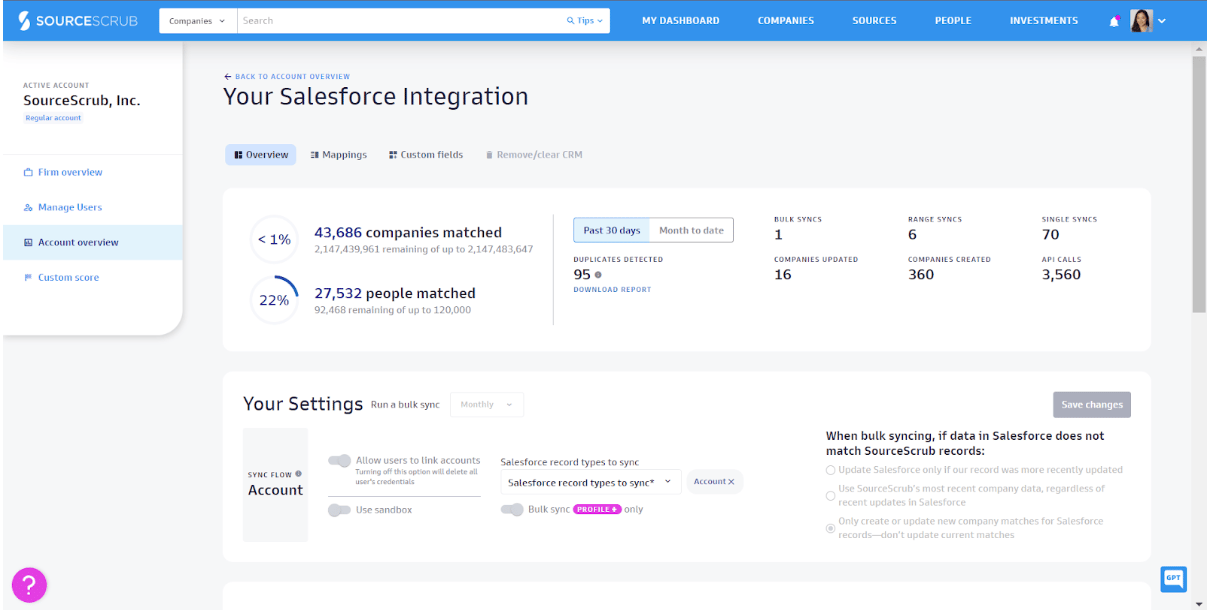Open the Custom fields tab
The height and width of the screenshot is (610, 1211).
coord(425,155)
